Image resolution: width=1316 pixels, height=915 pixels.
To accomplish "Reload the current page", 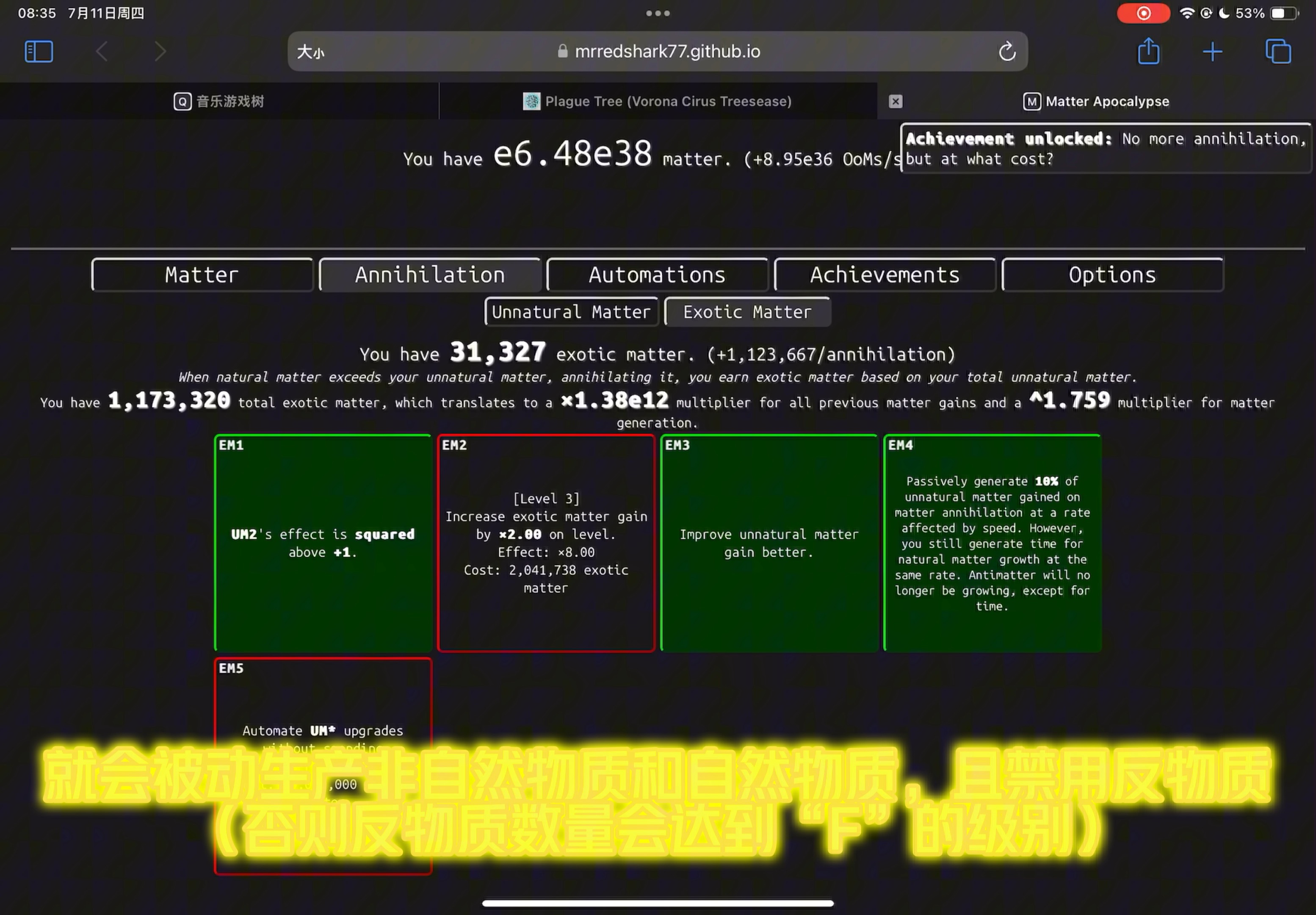I will tap(1008, 51).
